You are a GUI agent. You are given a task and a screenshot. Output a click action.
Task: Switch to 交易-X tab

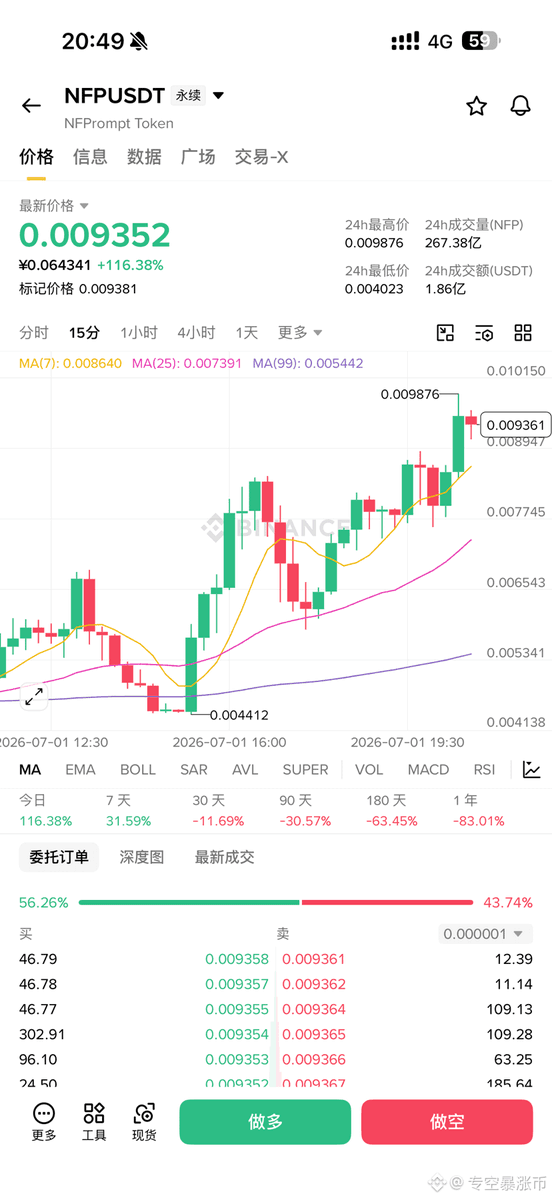click(262, 157)
